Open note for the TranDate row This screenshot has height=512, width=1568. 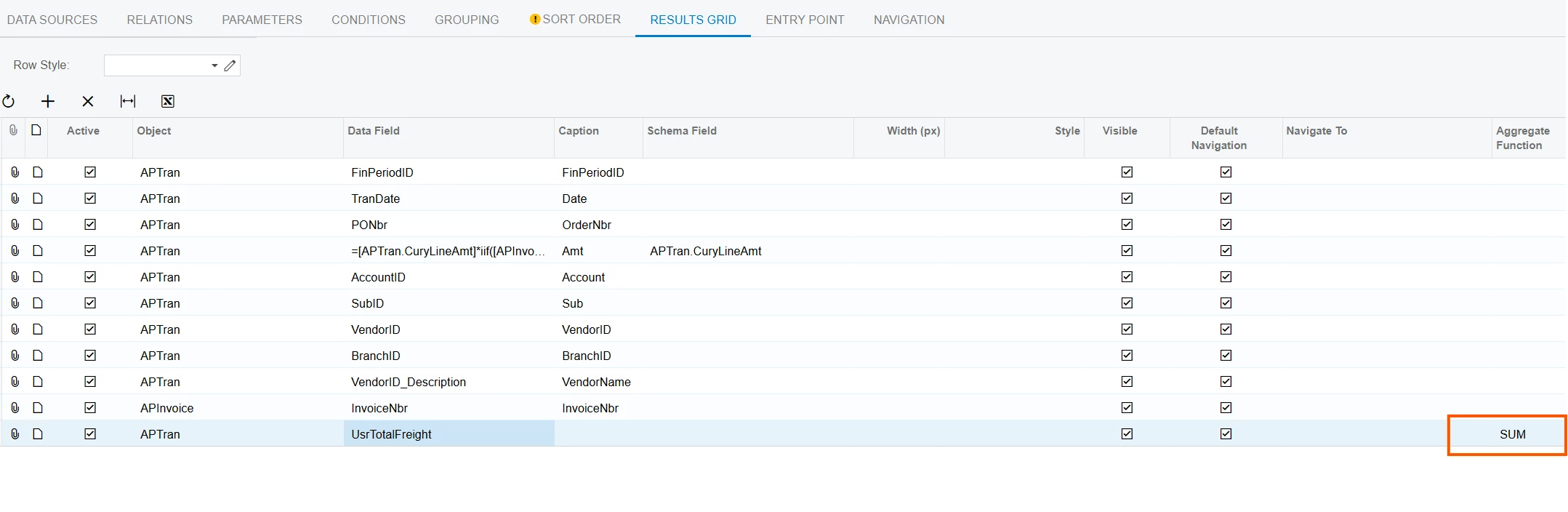tap(38, 199)
